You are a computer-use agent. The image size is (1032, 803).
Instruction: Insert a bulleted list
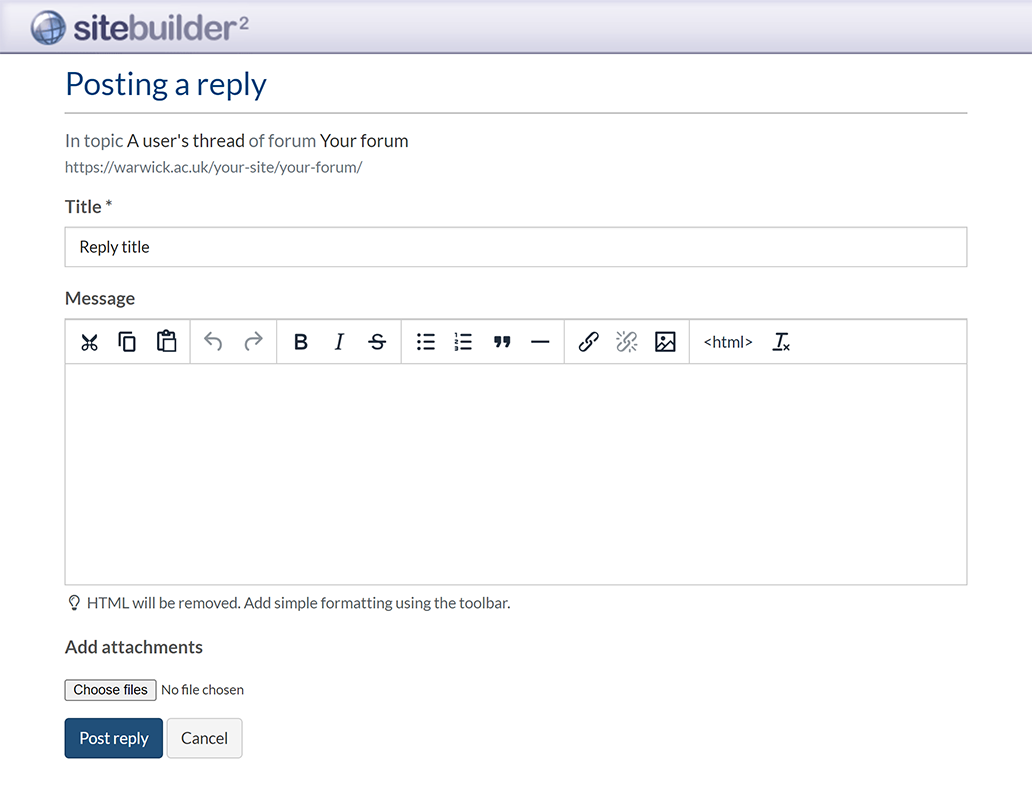426,342
